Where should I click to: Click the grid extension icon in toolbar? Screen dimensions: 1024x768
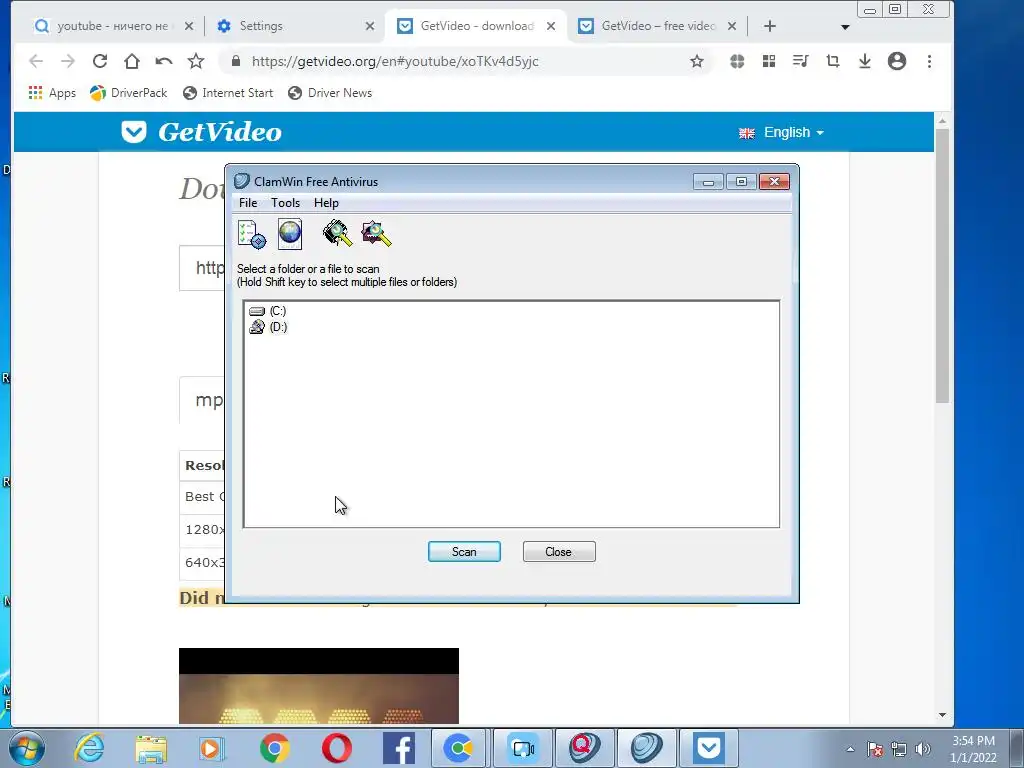pos(769,61)
